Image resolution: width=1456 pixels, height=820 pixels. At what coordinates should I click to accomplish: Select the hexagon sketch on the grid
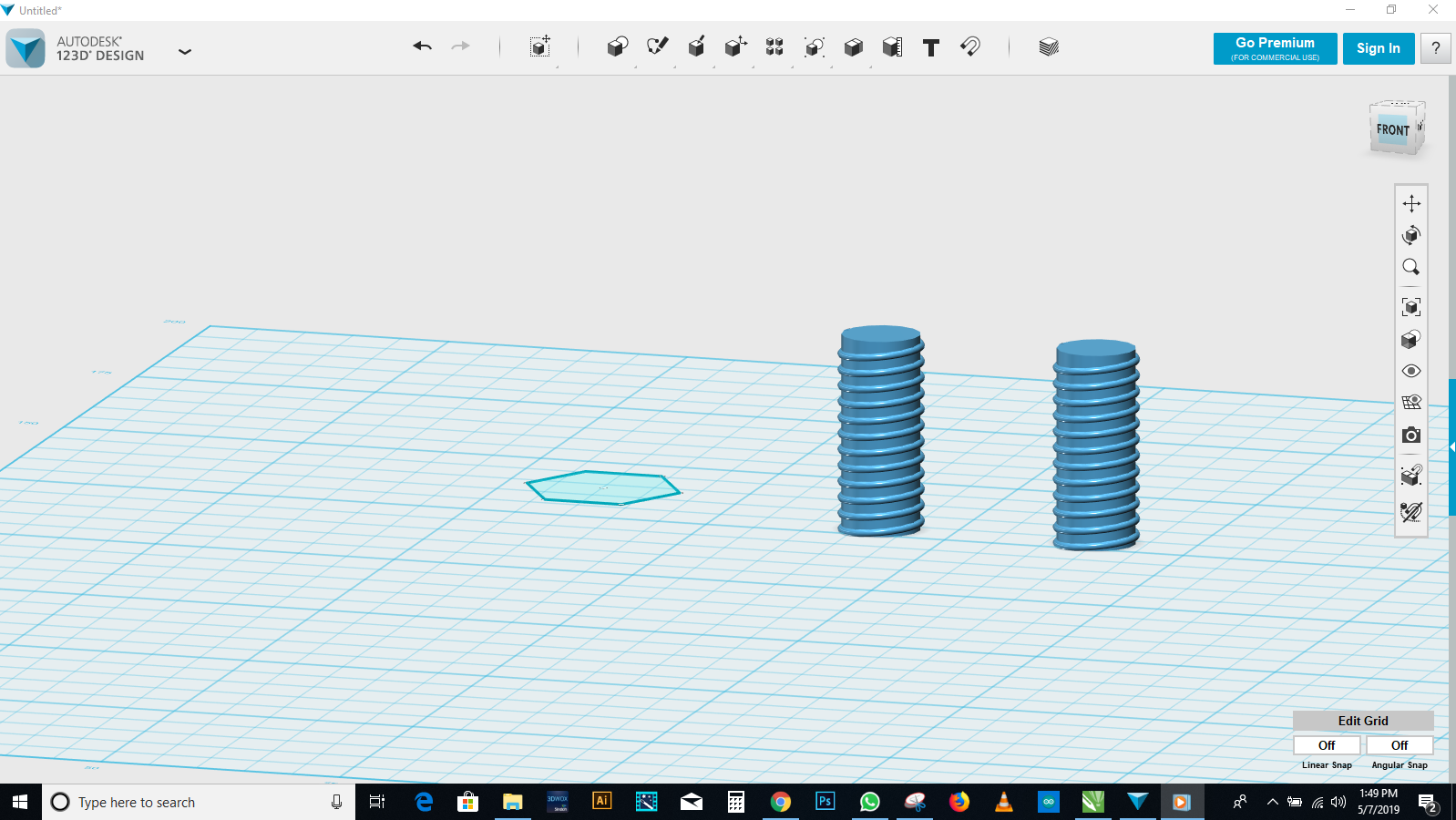[x=603, y=487]
